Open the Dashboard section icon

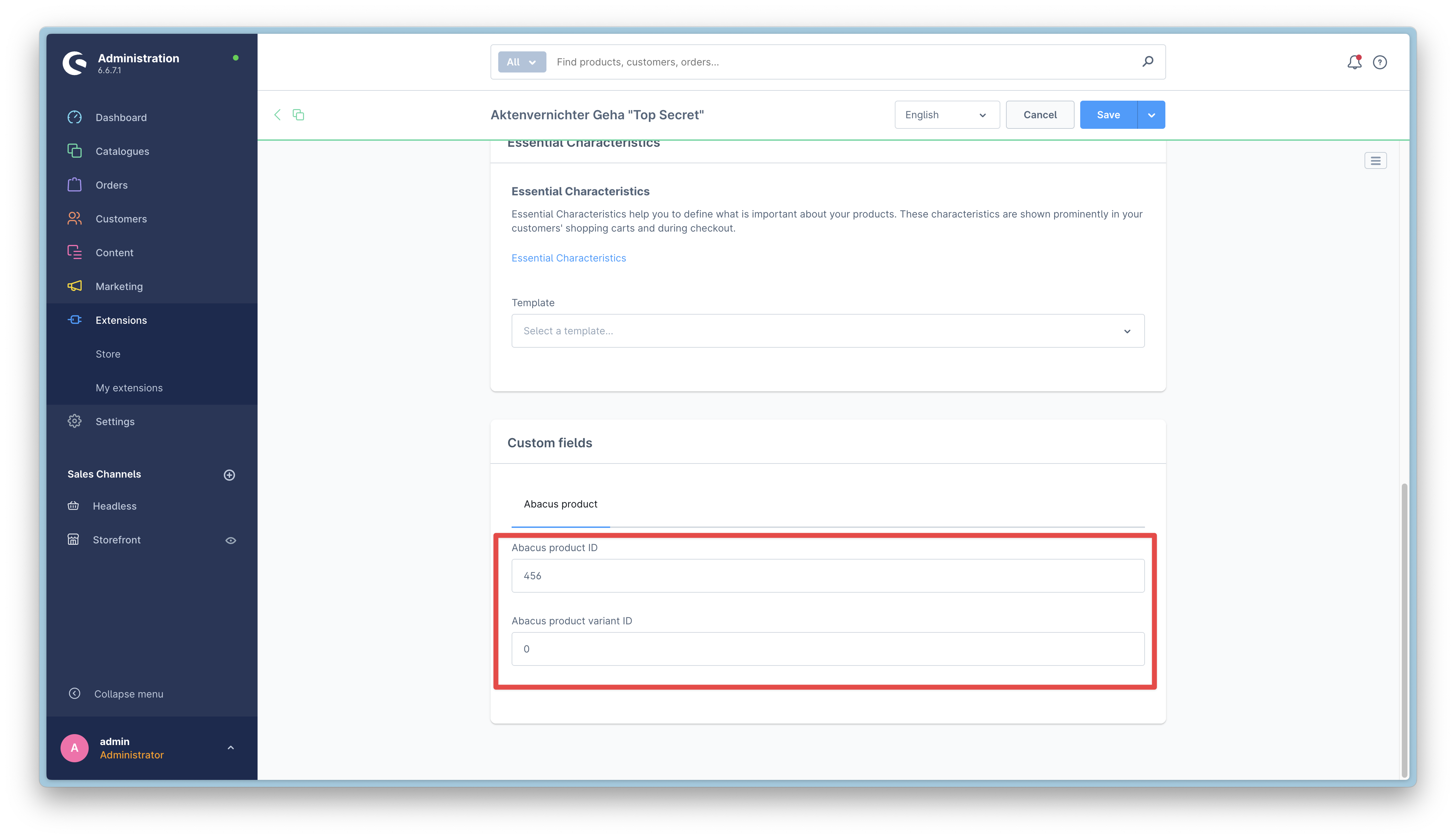[75, 117]
